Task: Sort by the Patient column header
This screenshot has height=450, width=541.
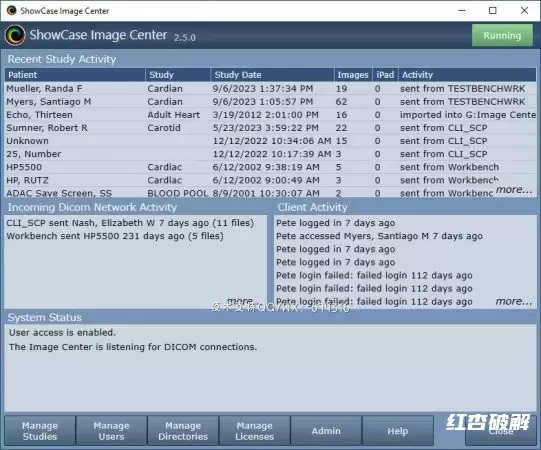Action: pos(75,75)
